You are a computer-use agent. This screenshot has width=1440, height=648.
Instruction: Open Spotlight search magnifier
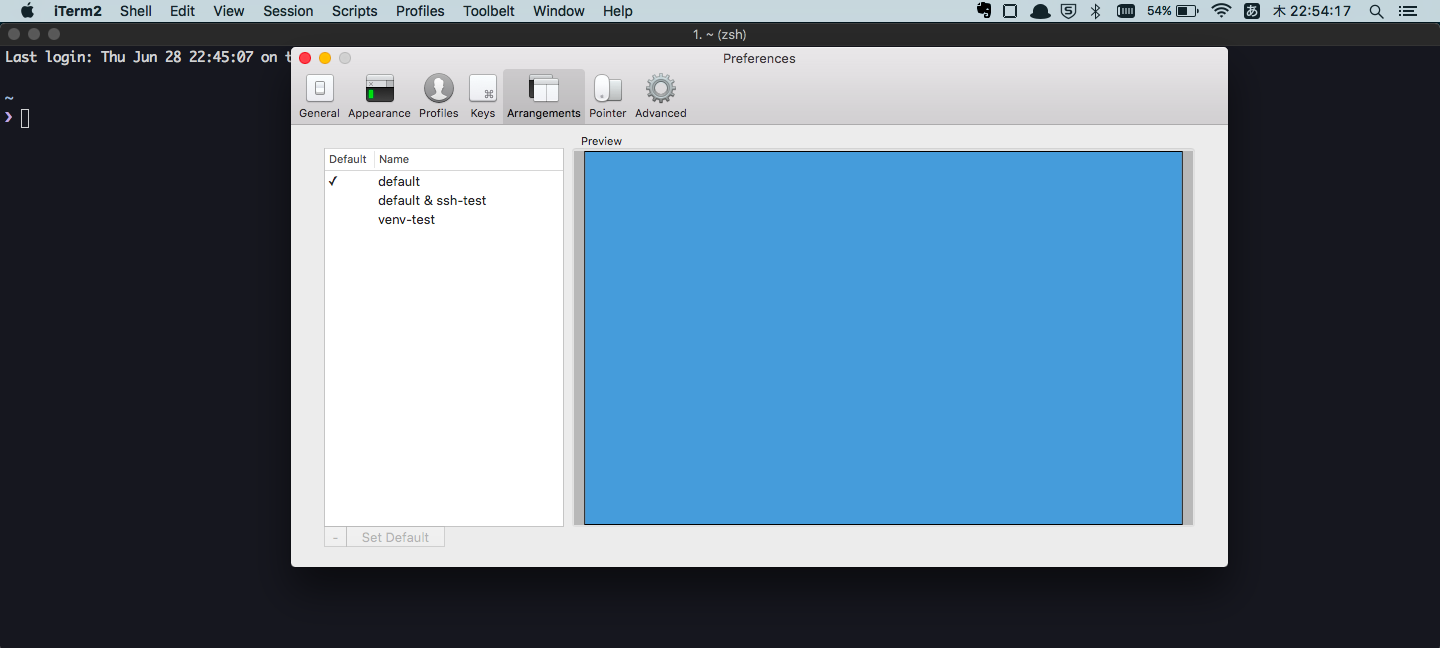1377,11
